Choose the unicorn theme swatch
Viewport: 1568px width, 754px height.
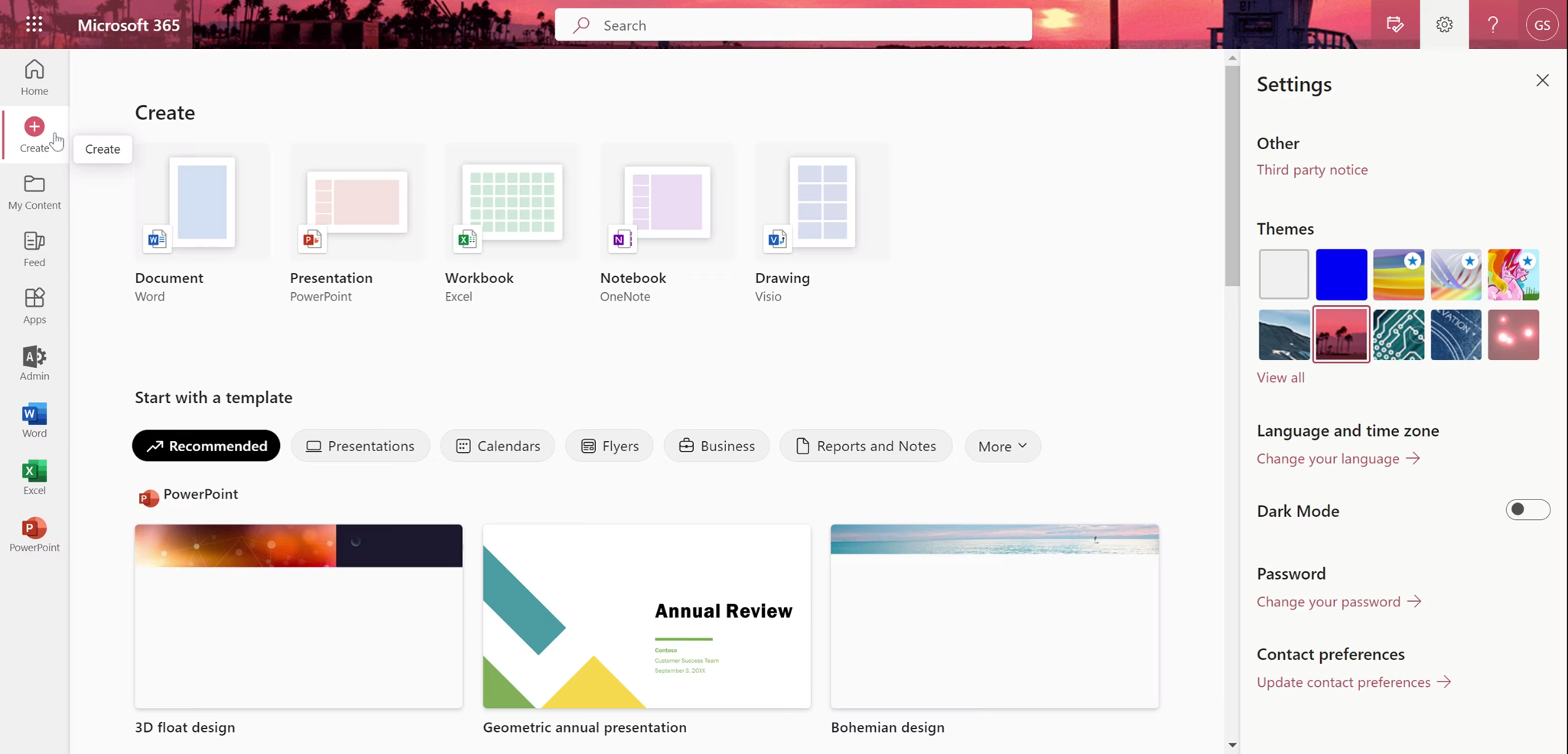click(x=1513, y=274)
